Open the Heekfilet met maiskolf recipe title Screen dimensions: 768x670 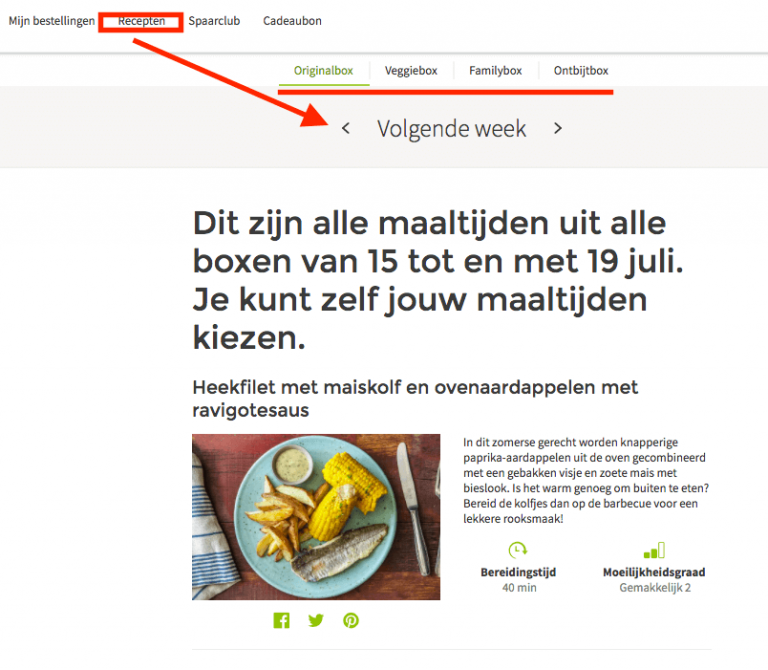(415, 398)
